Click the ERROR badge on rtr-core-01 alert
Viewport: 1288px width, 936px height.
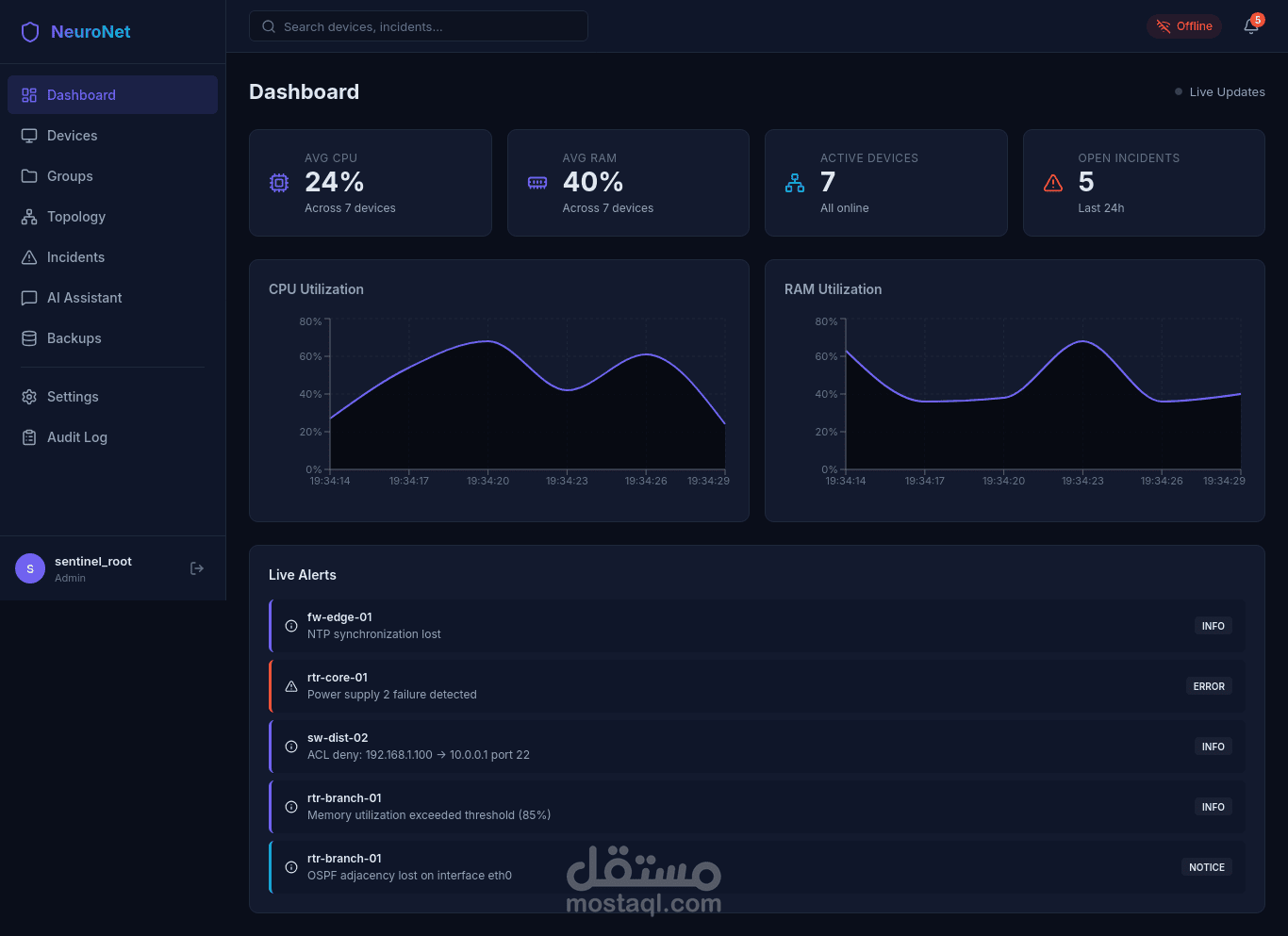coord(1209,686)
